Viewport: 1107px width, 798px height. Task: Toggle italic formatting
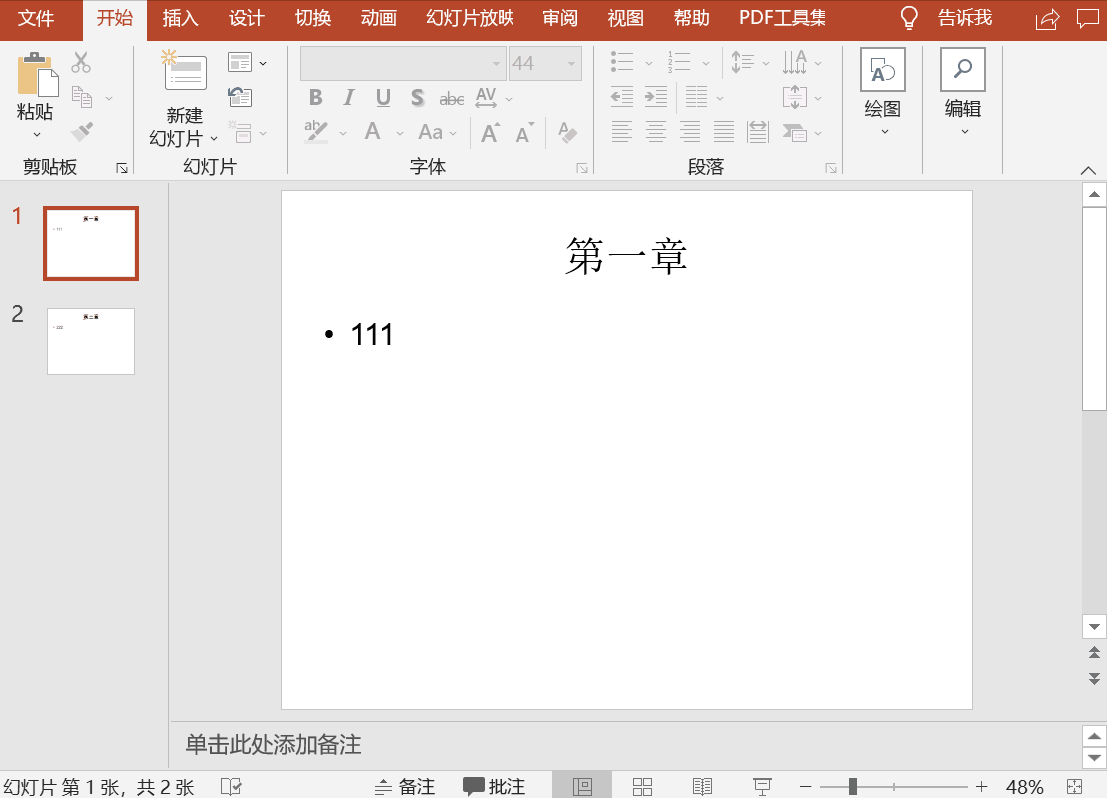tap(347, 98)
